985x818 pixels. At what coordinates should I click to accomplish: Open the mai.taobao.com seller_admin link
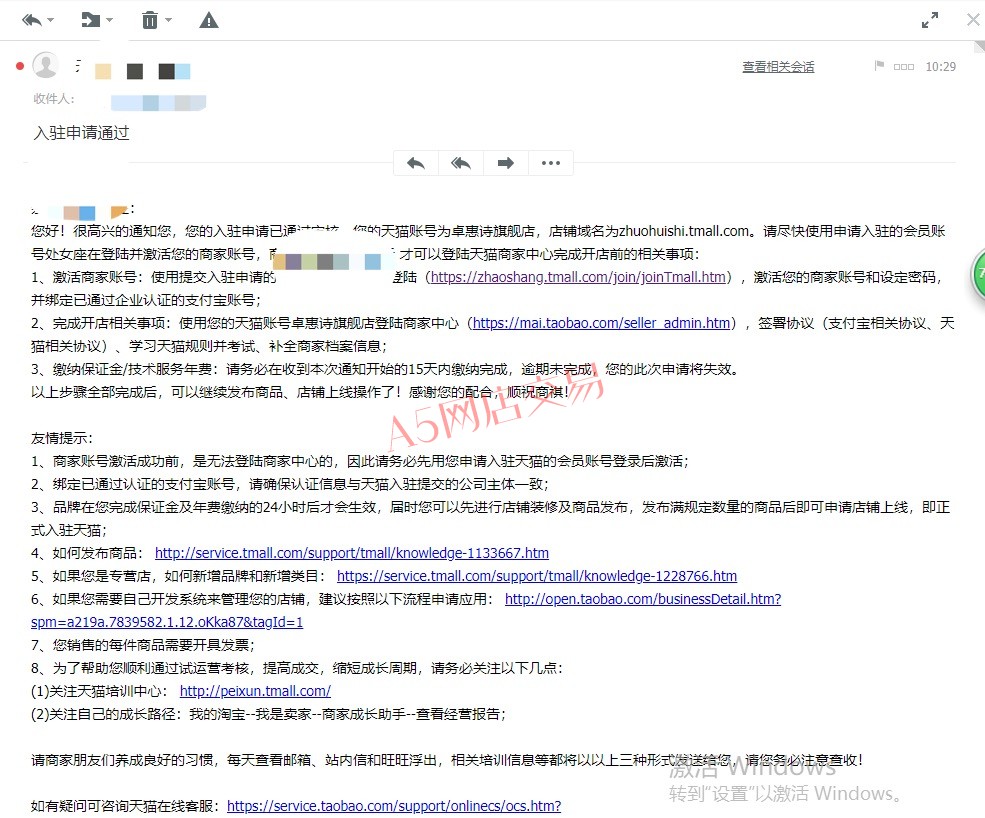click(602, 323)
